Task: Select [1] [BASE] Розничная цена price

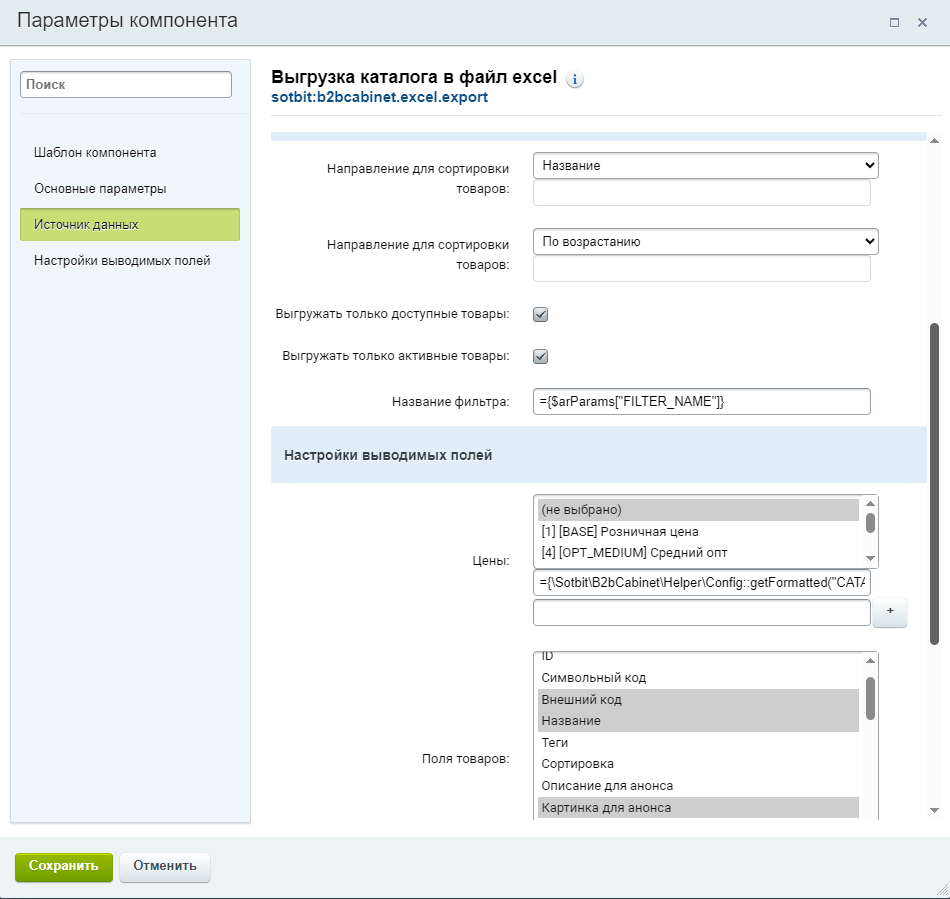Action: 699,532
